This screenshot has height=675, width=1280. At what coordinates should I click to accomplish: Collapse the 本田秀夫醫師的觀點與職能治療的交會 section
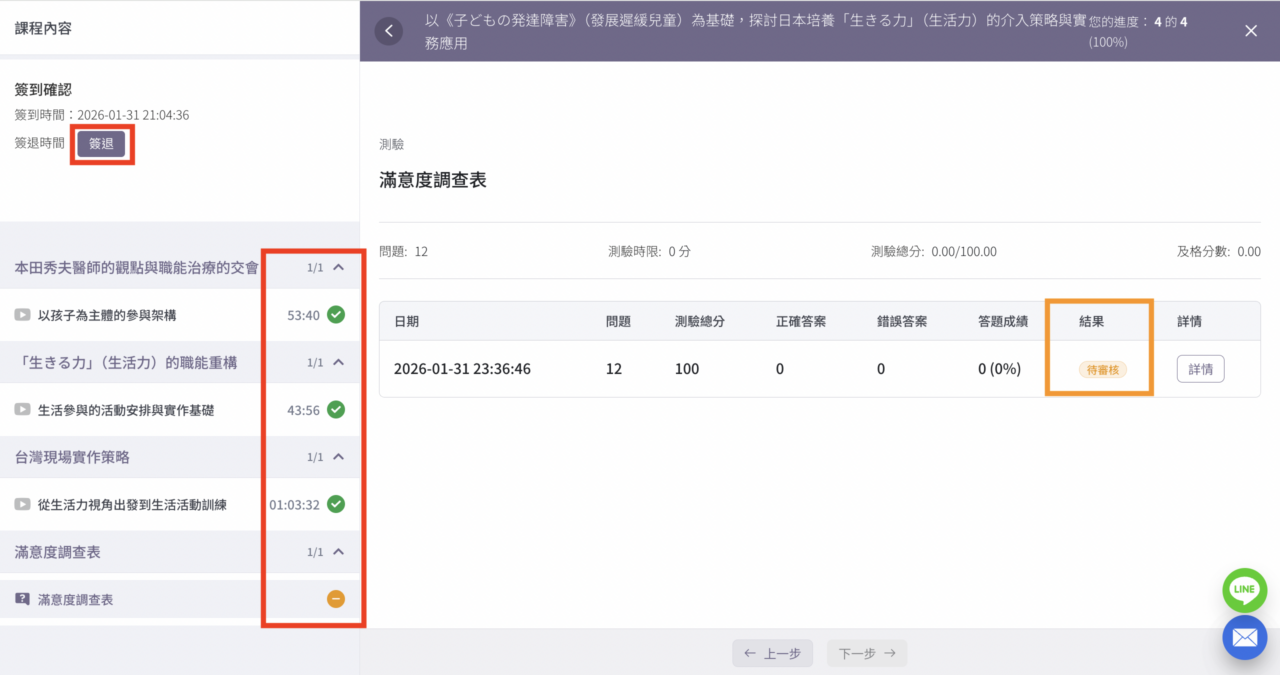click(x=338, y=267)
